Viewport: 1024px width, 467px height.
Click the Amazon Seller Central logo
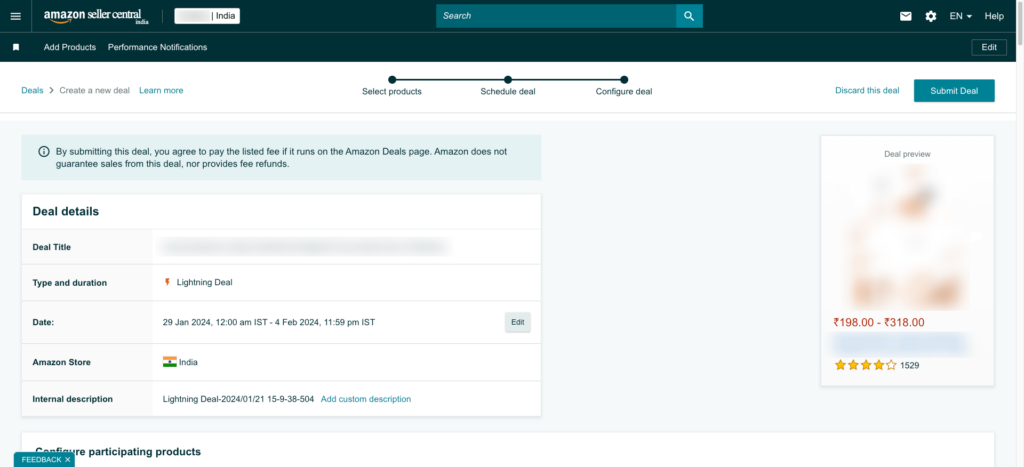pyautogui.click(x=96, y=16)
